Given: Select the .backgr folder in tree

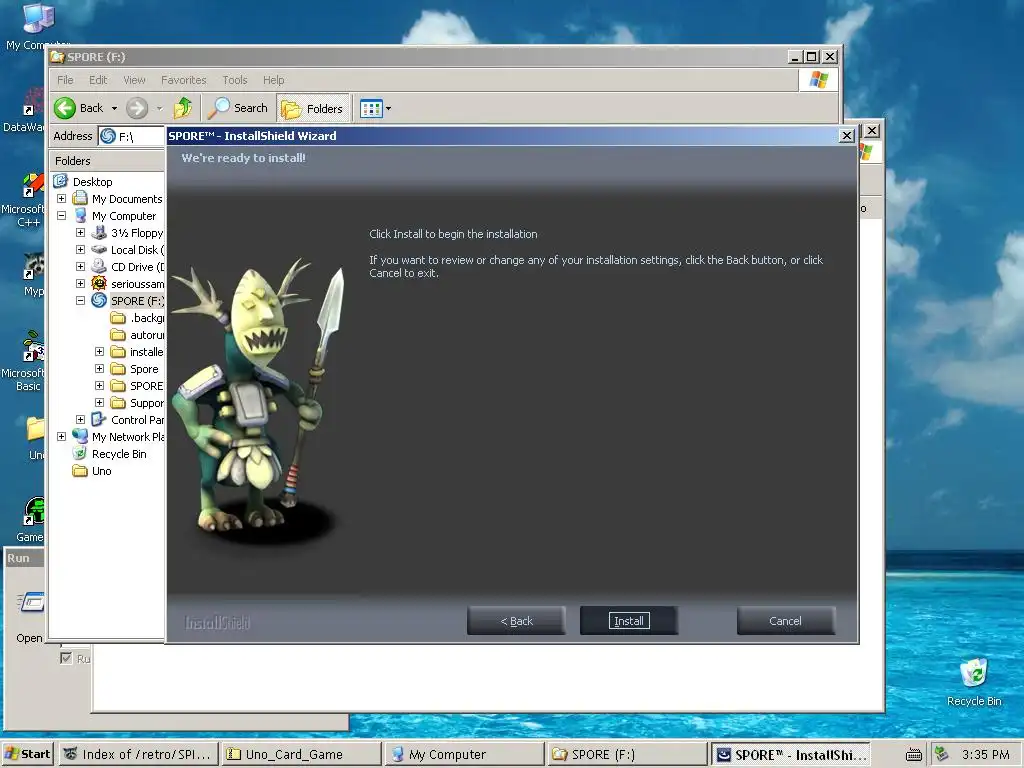Looking at the screenshot, I should [137, 318].
